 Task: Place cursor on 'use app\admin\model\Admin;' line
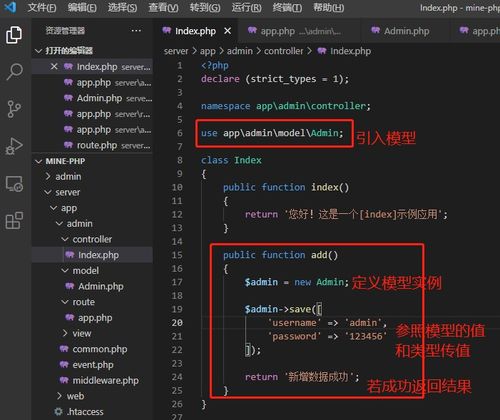[x=272, y=133]
